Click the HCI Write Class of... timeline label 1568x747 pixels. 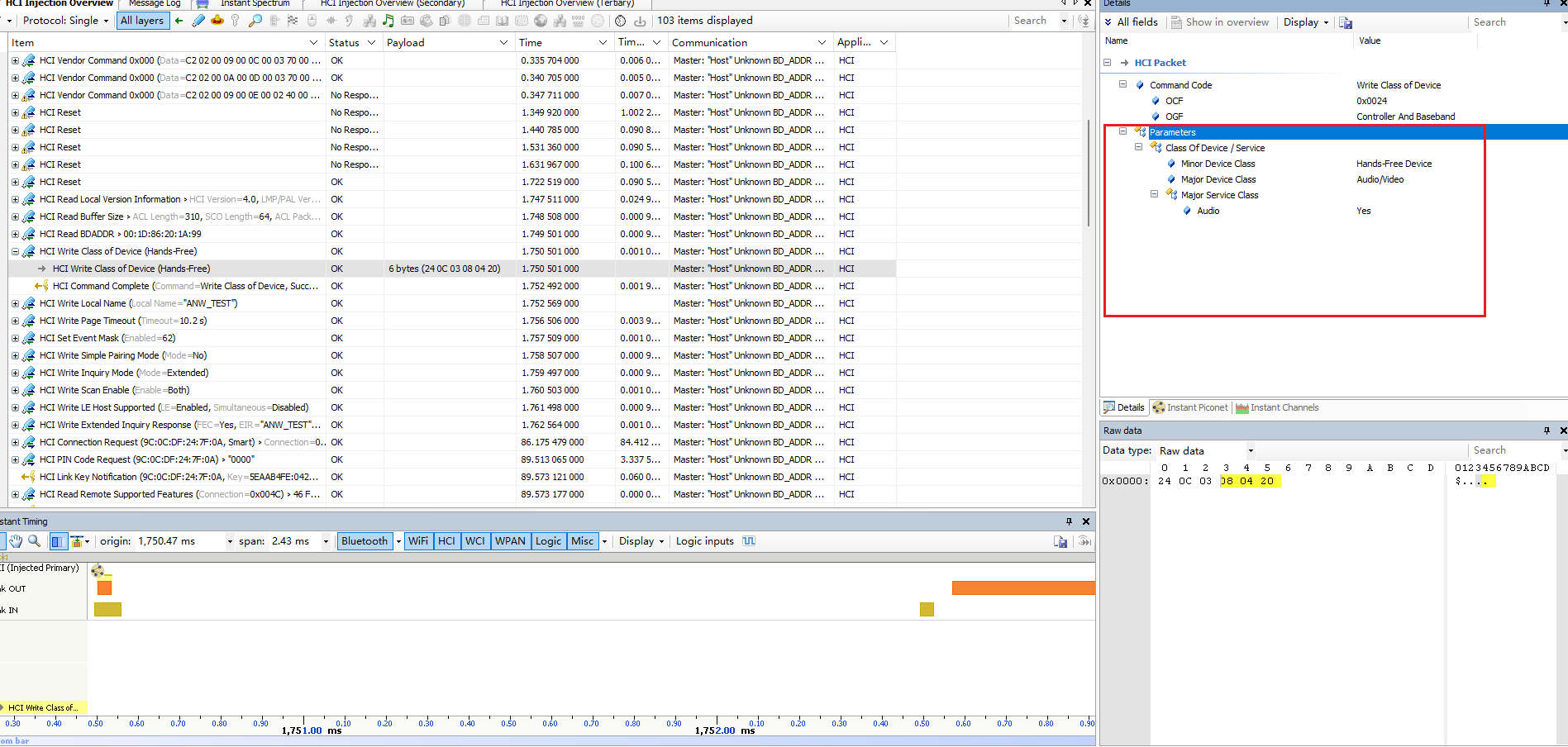pos(43,707)
